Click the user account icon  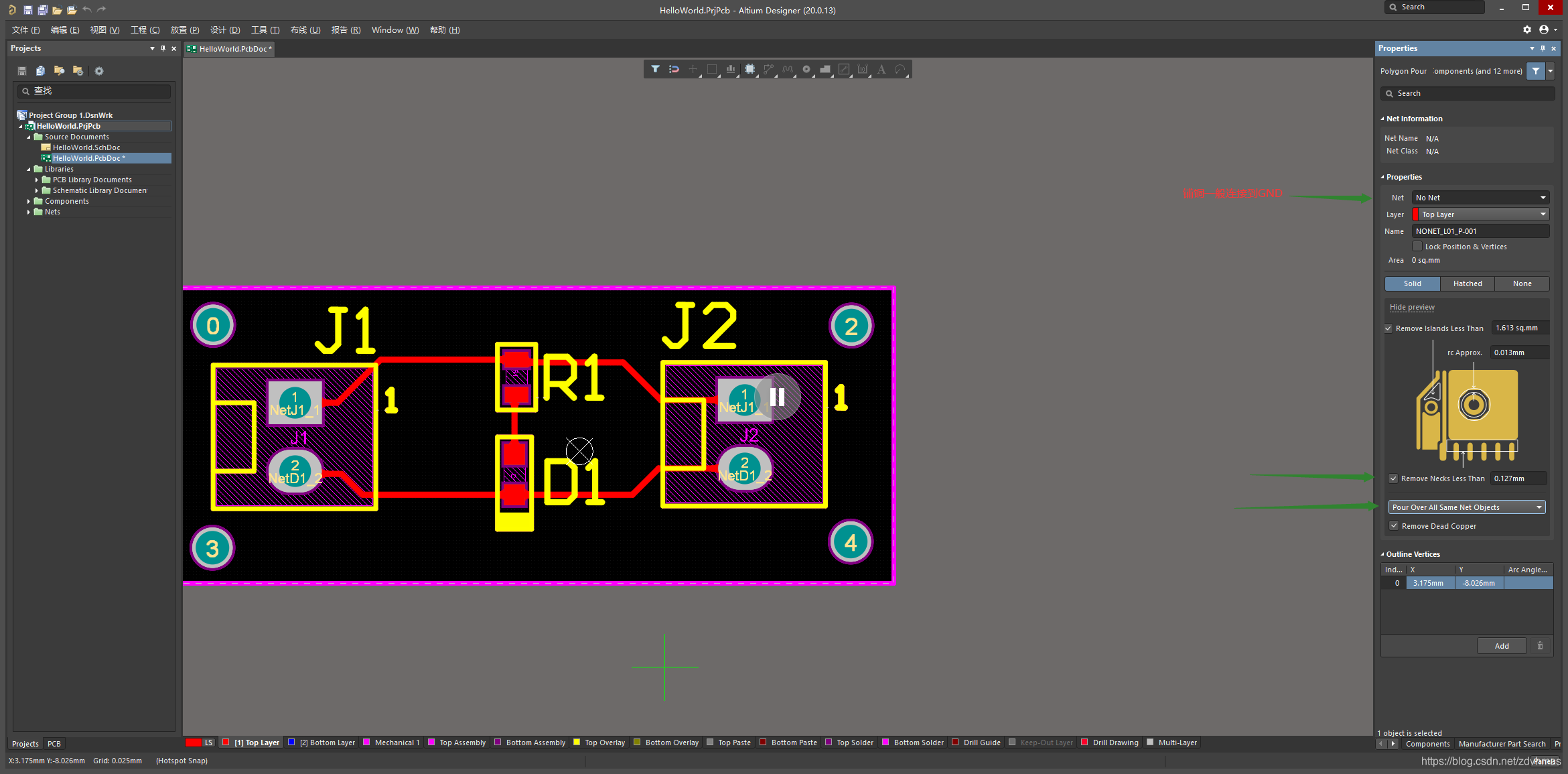click(1544, 29)
